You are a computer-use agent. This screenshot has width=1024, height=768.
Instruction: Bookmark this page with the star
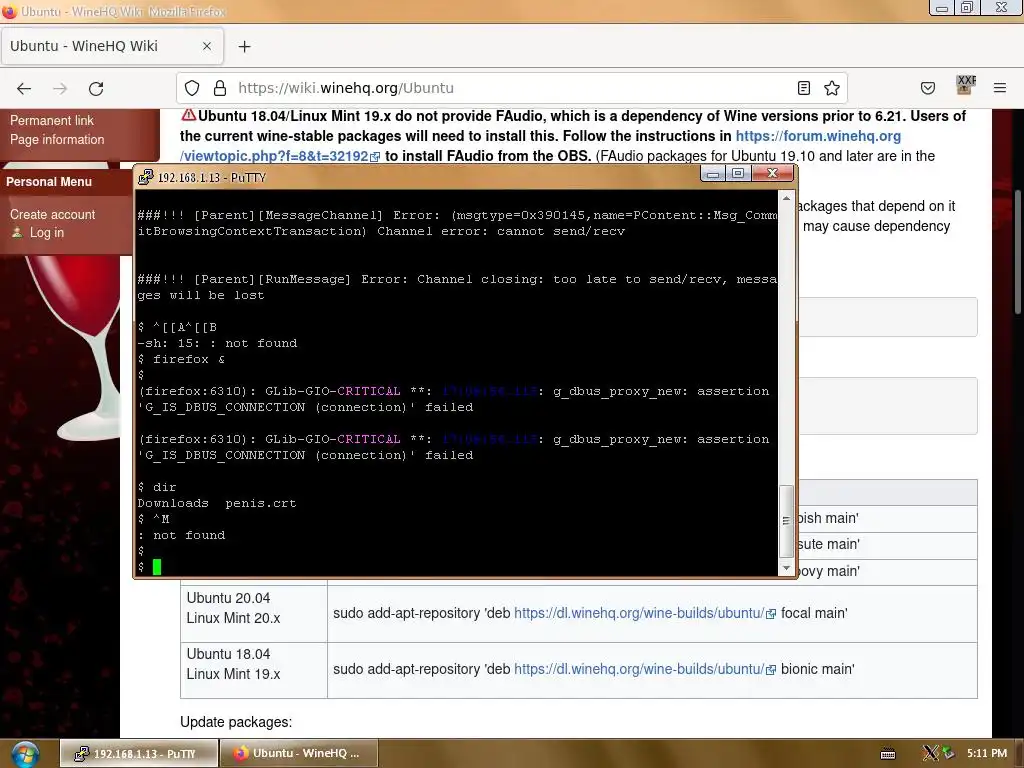pos(831,88)
